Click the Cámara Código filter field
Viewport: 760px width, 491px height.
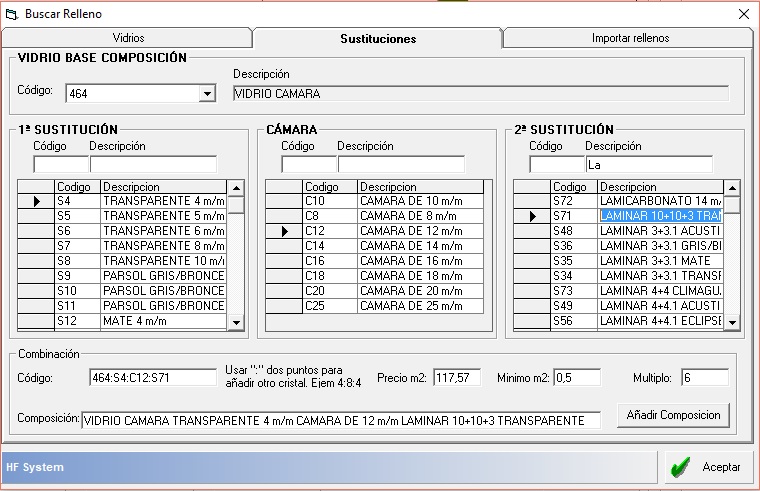coord(308,164)
